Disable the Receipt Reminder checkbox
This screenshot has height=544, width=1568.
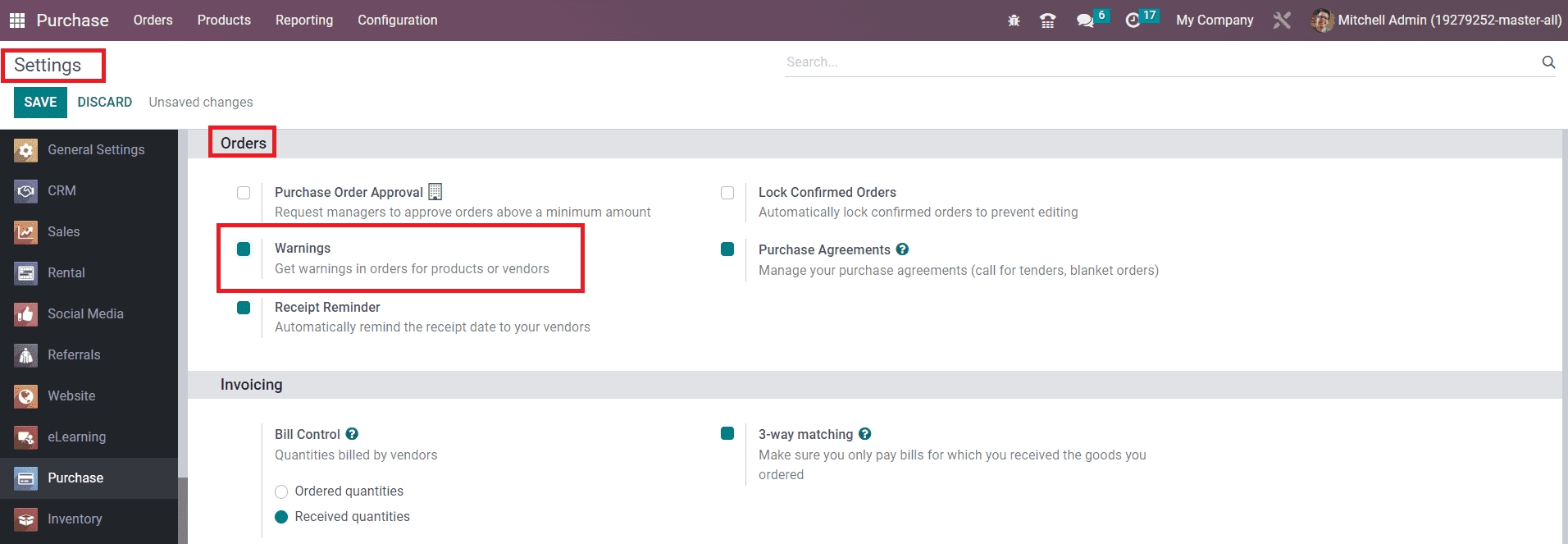pos(244,308)
